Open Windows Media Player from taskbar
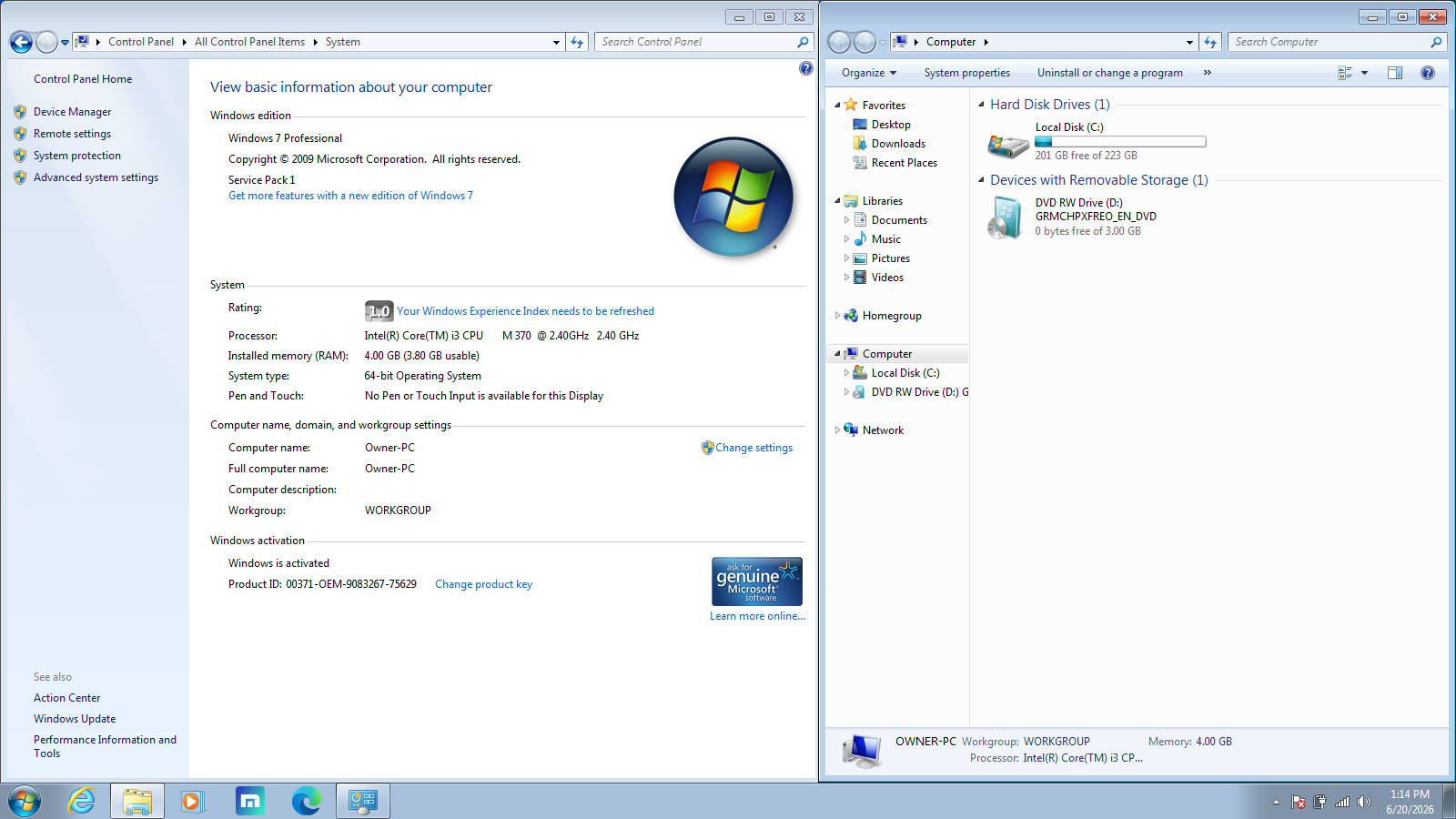This screenshot has height=819, width=1456. click(192, 801)
